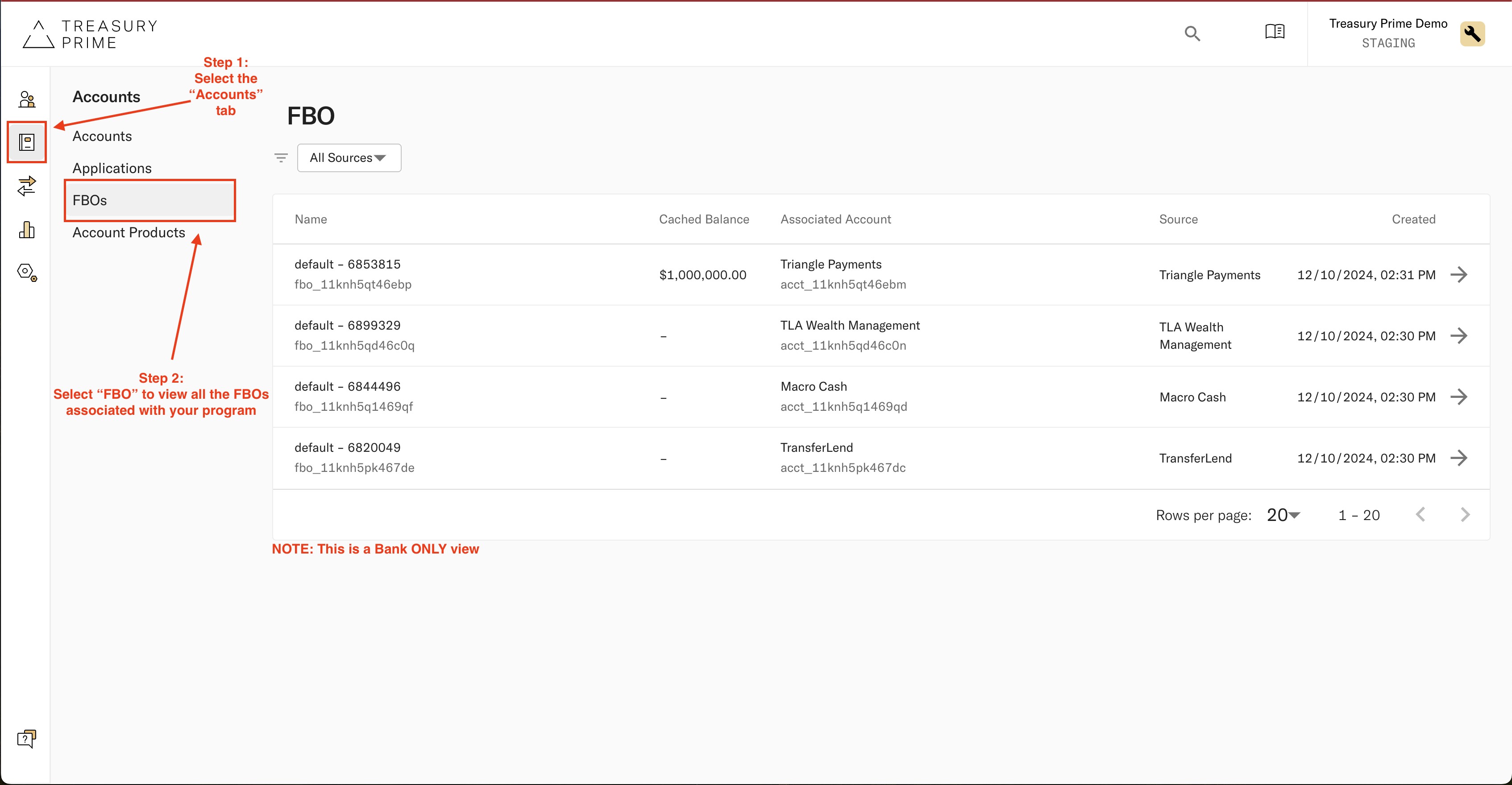The height and width of the screenshot is (785, 1512).
Task: Open the documentation book icon
Action: point(1274,32)
